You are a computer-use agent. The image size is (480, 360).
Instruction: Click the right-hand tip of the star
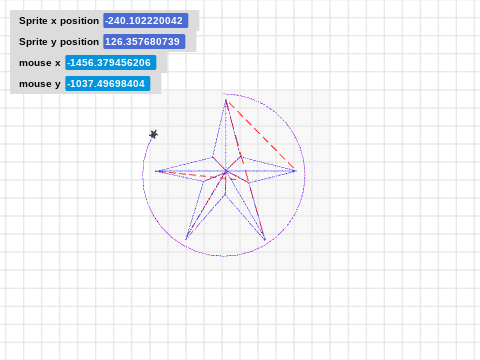(295, 171)
